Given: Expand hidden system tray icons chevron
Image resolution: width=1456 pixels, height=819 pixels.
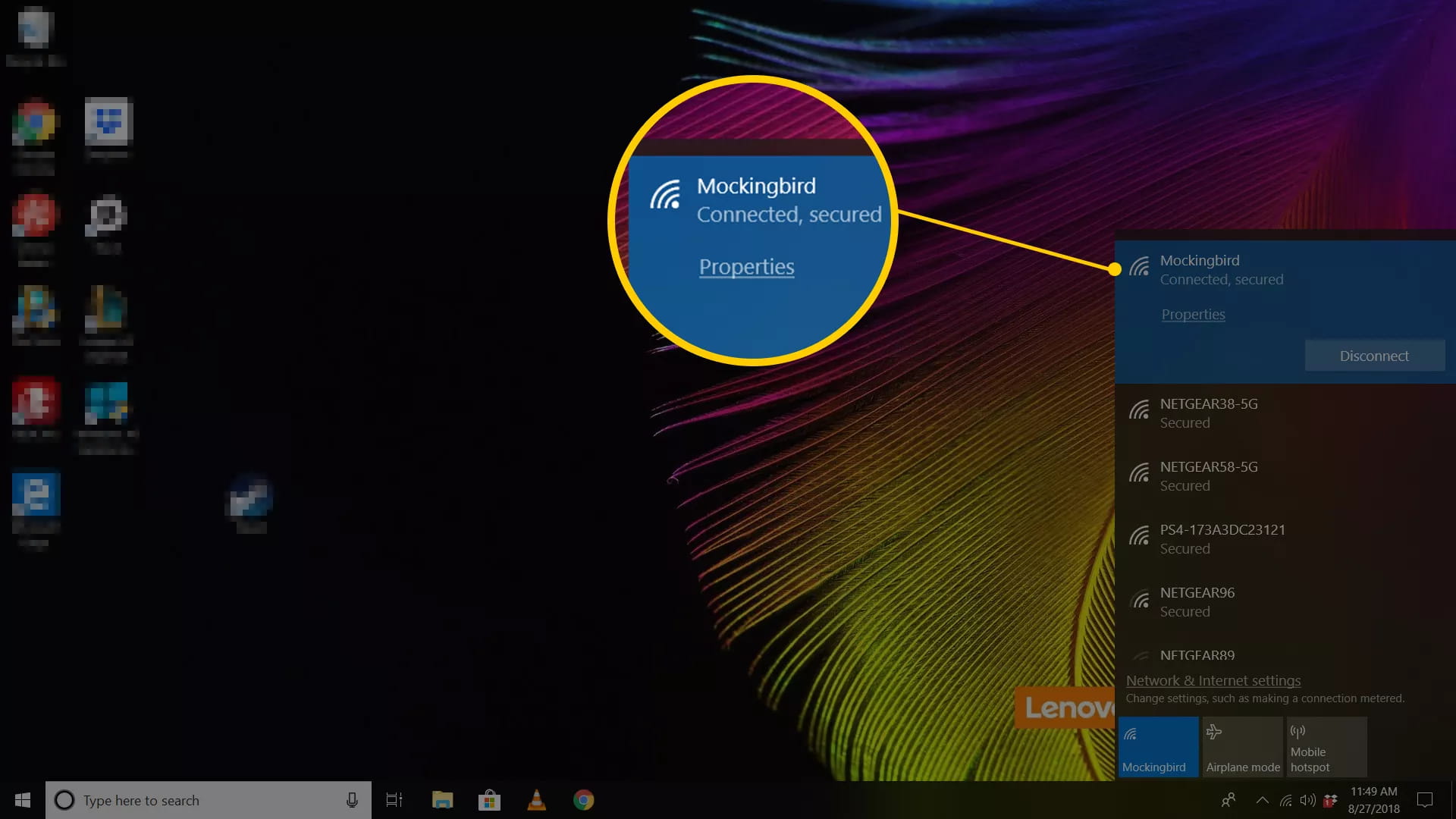Looking at the screenshot, I should 1263,800.
